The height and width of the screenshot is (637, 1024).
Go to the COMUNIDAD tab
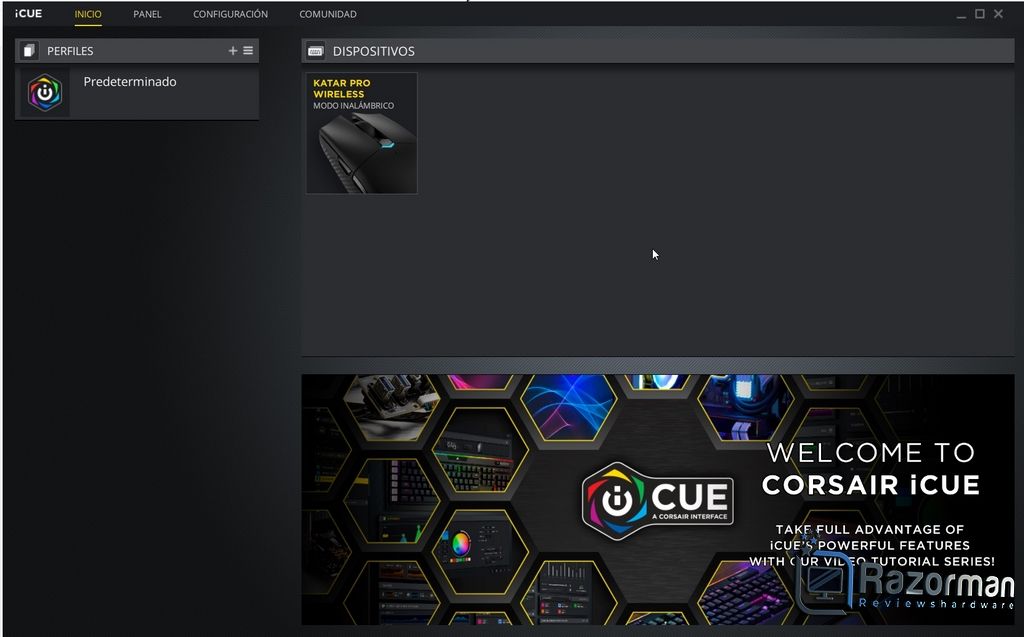click(328, 14)
